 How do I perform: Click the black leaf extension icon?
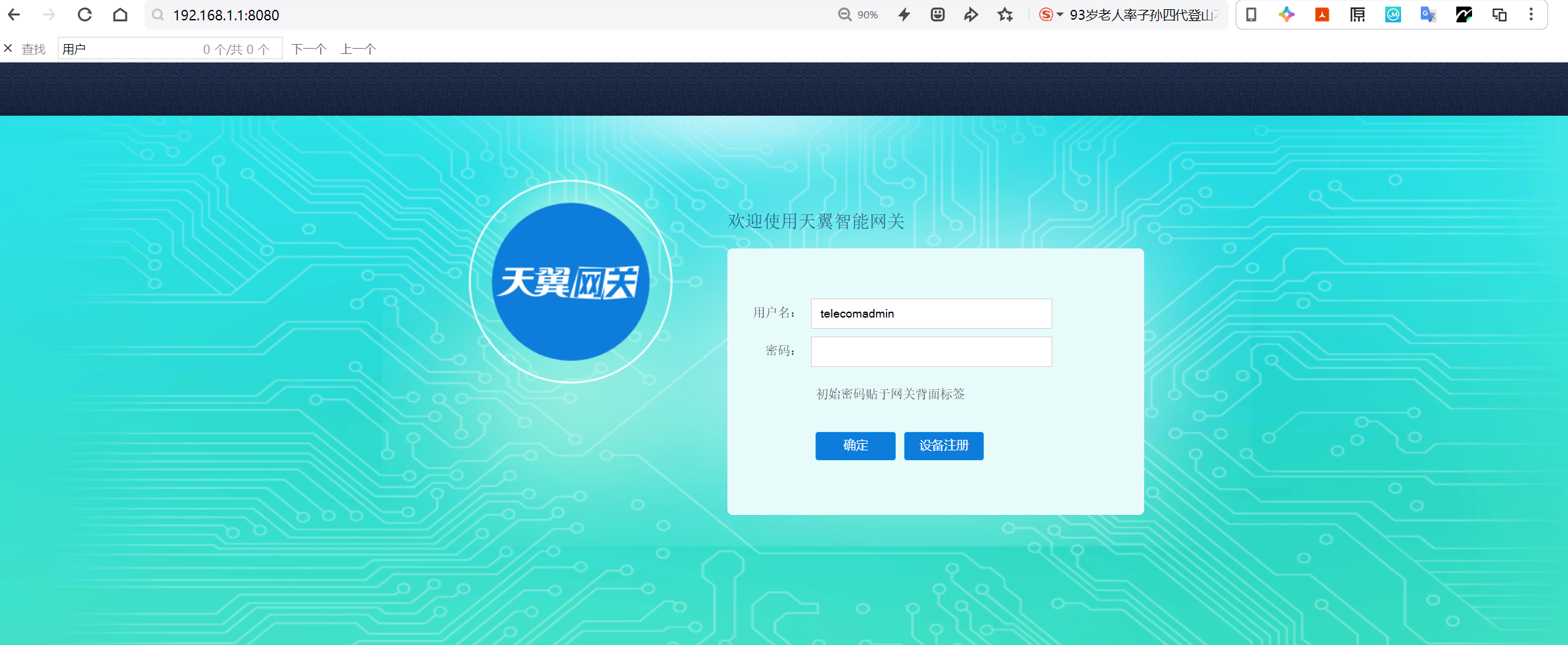click(1464, 14)
